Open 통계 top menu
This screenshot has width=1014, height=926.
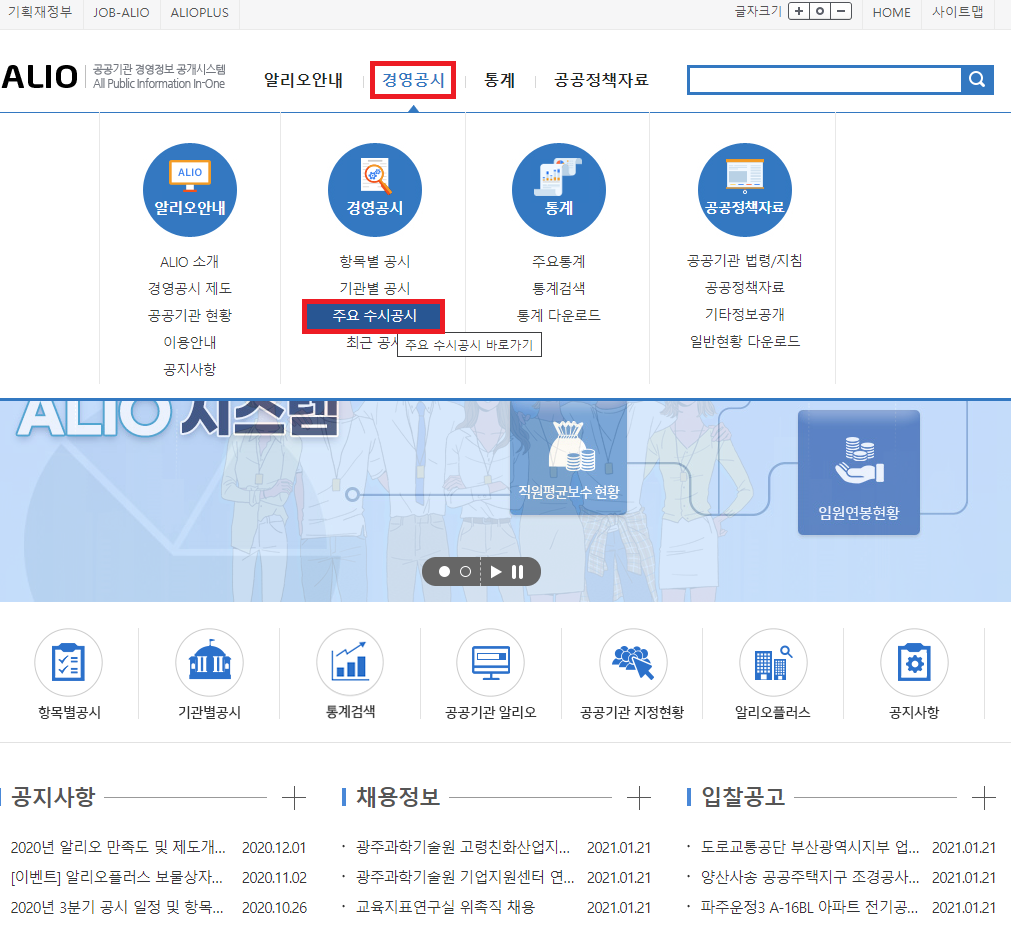pyautogui.click(x=499, y=80)
